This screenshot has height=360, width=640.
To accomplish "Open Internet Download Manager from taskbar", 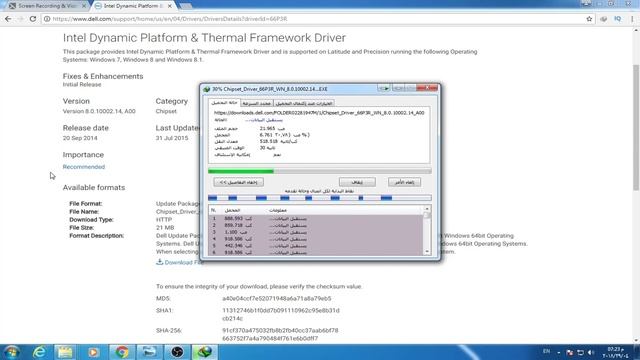I will (x=204, y=352).
